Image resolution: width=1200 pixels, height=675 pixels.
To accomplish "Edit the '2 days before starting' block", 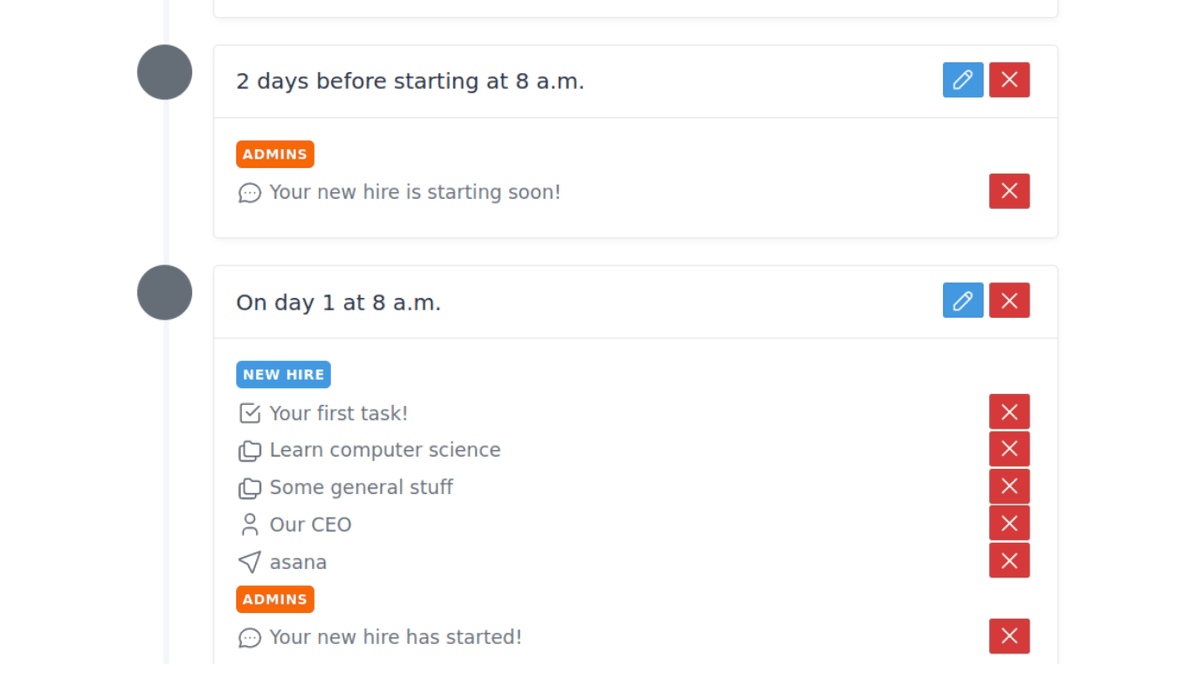I will pos(962,80).
